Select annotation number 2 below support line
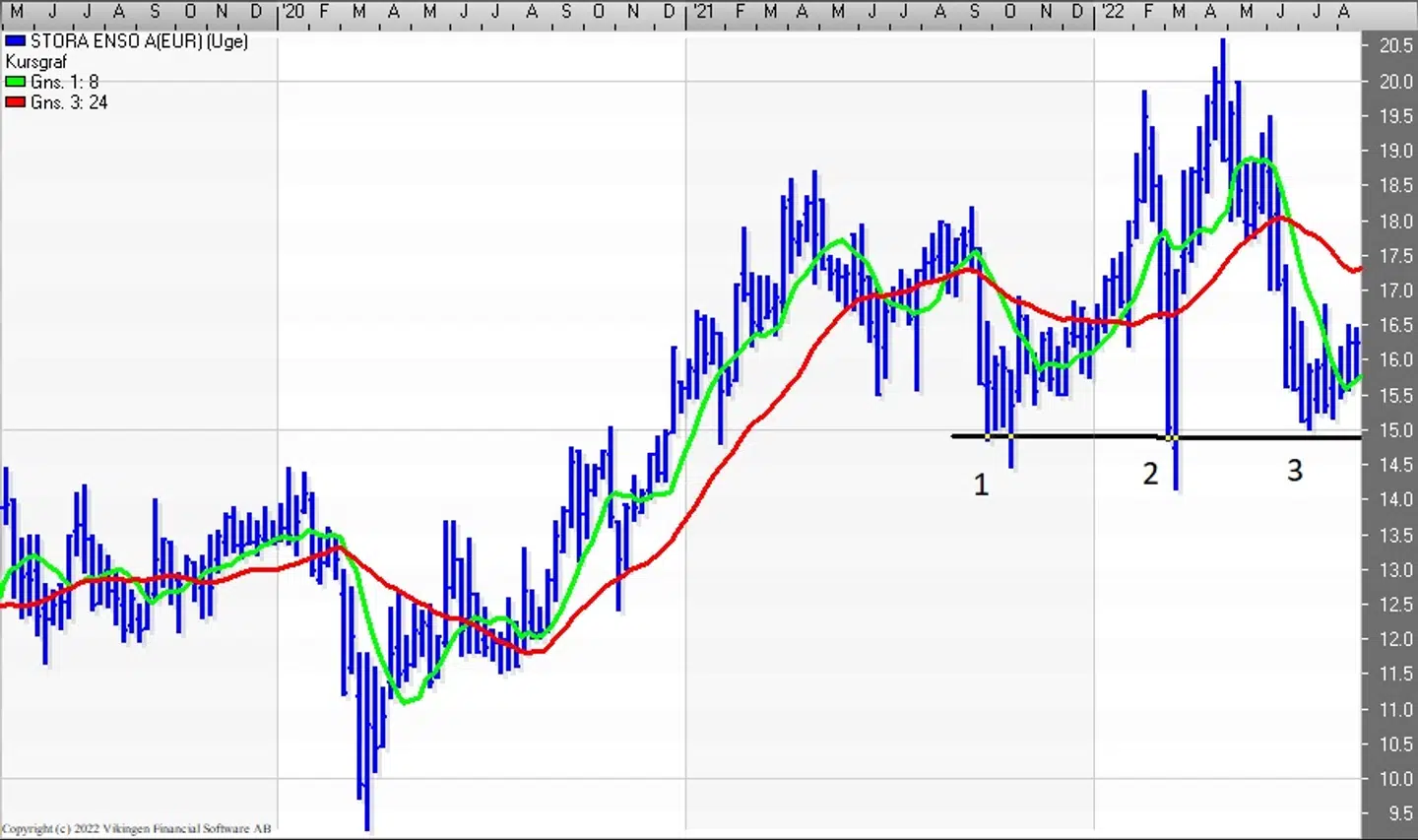Viewport: 1418px width, 840px height. pyautogui.click(x=1150, y=475)
